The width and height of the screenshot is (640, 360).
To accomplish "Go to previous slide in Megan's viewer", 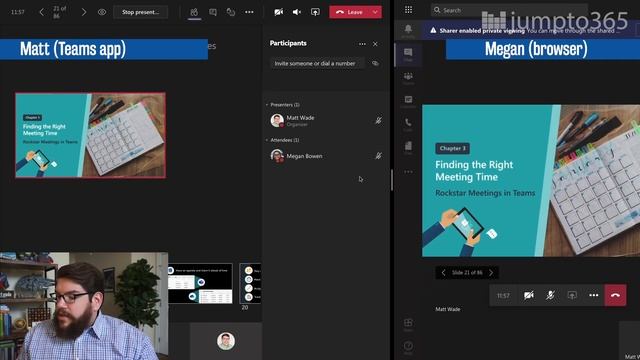I will tap(443, 273).
